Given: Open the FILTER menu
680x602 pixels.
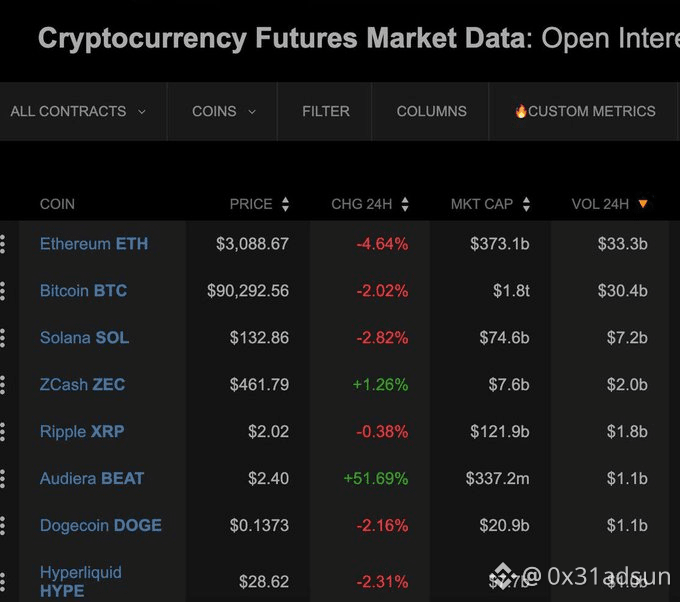Looking at the screenshot, I should click(326, 111).
